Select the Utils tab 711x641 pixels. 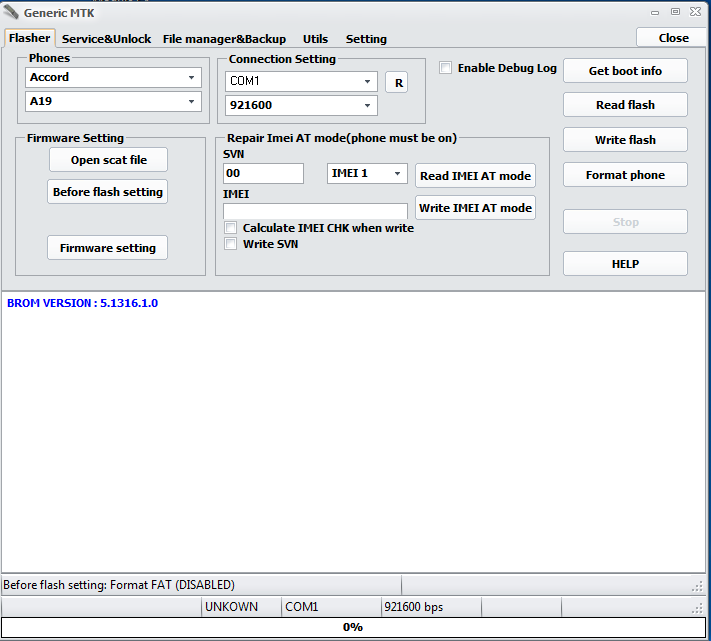click(315, 39)
